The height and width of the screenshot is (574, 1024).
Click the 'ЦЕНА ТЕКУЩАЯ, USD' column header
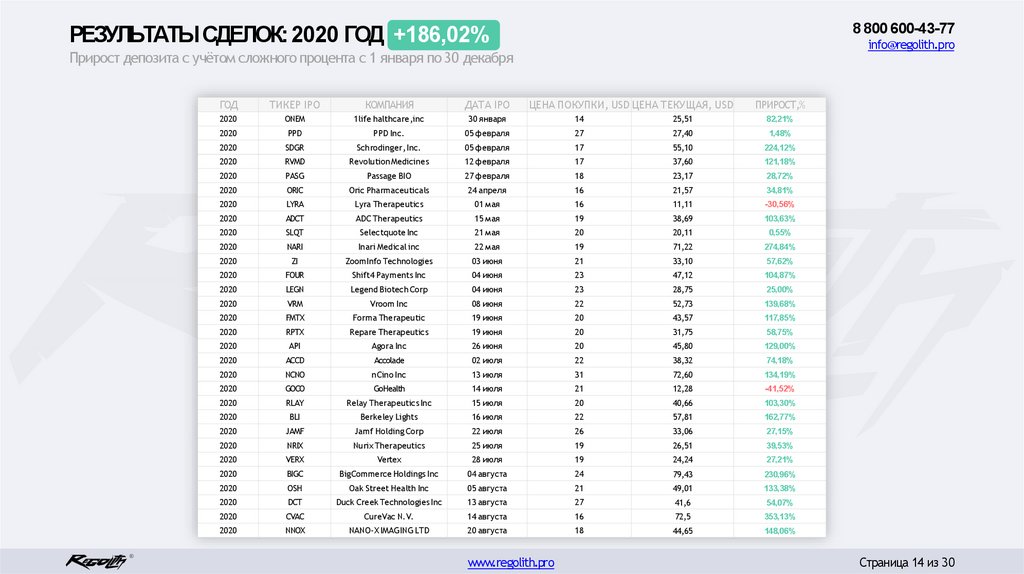point(682,104)
